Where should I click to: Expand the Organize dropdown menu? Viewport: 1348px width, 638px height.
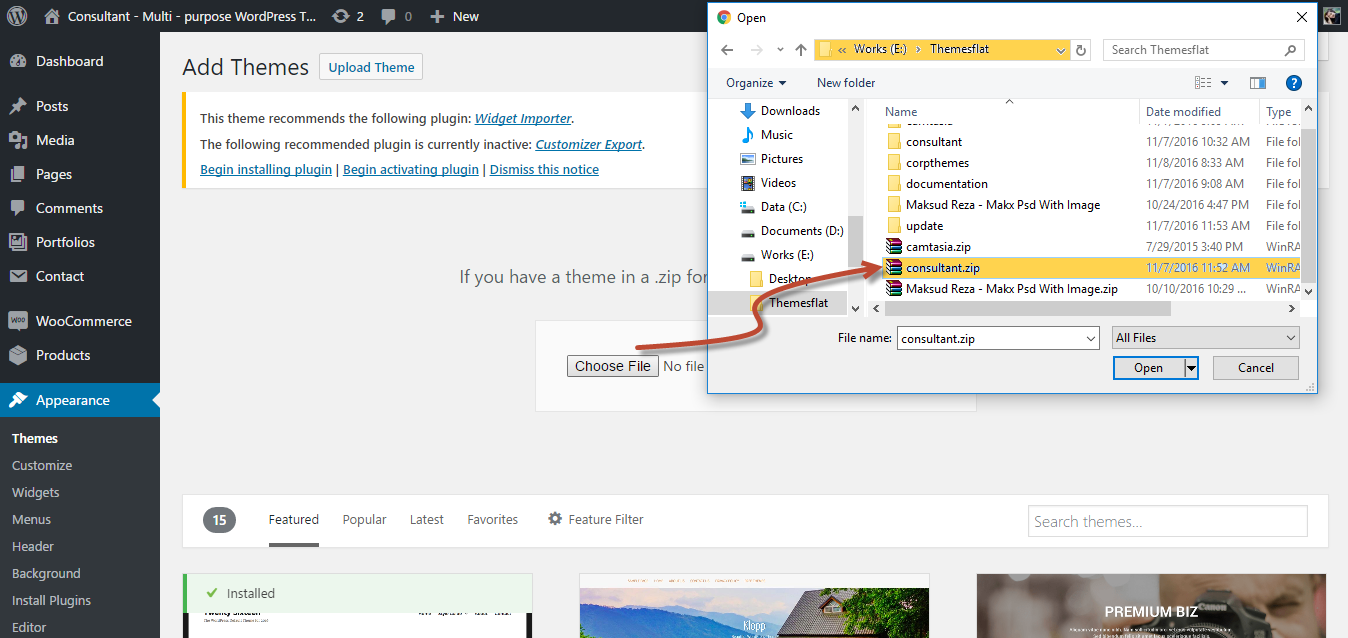pos(756,83)
